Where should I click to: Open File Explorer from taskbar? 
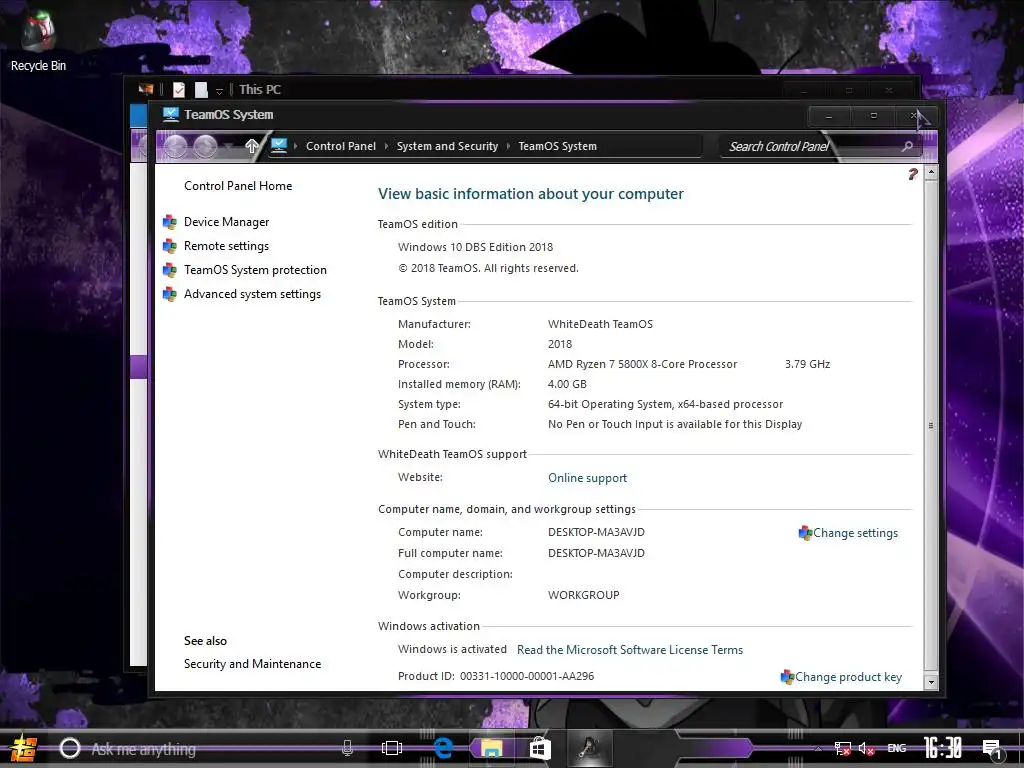pyautogui.click(x=492, y=748)
